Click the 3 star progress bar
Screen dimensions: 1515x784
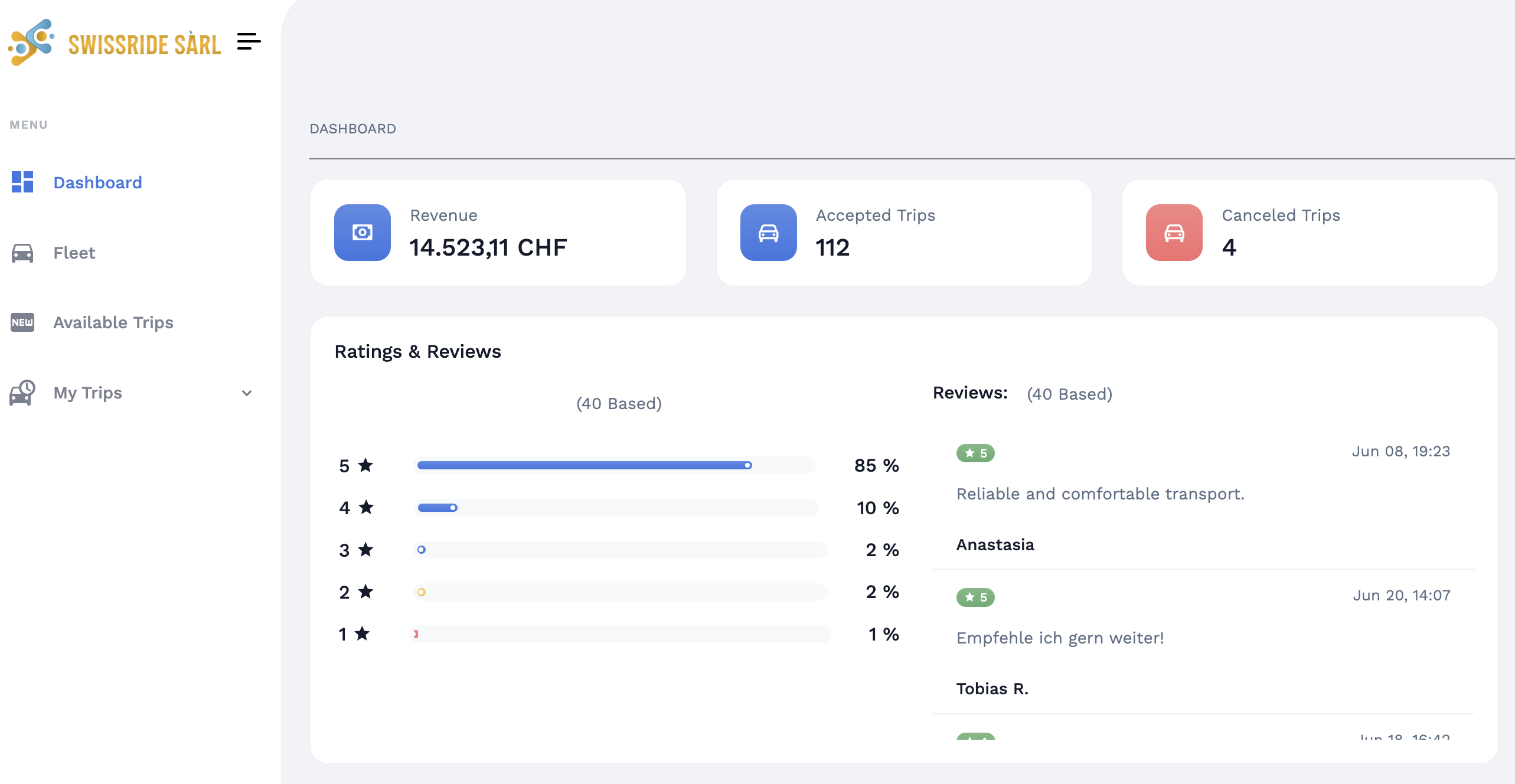(621, 550)
